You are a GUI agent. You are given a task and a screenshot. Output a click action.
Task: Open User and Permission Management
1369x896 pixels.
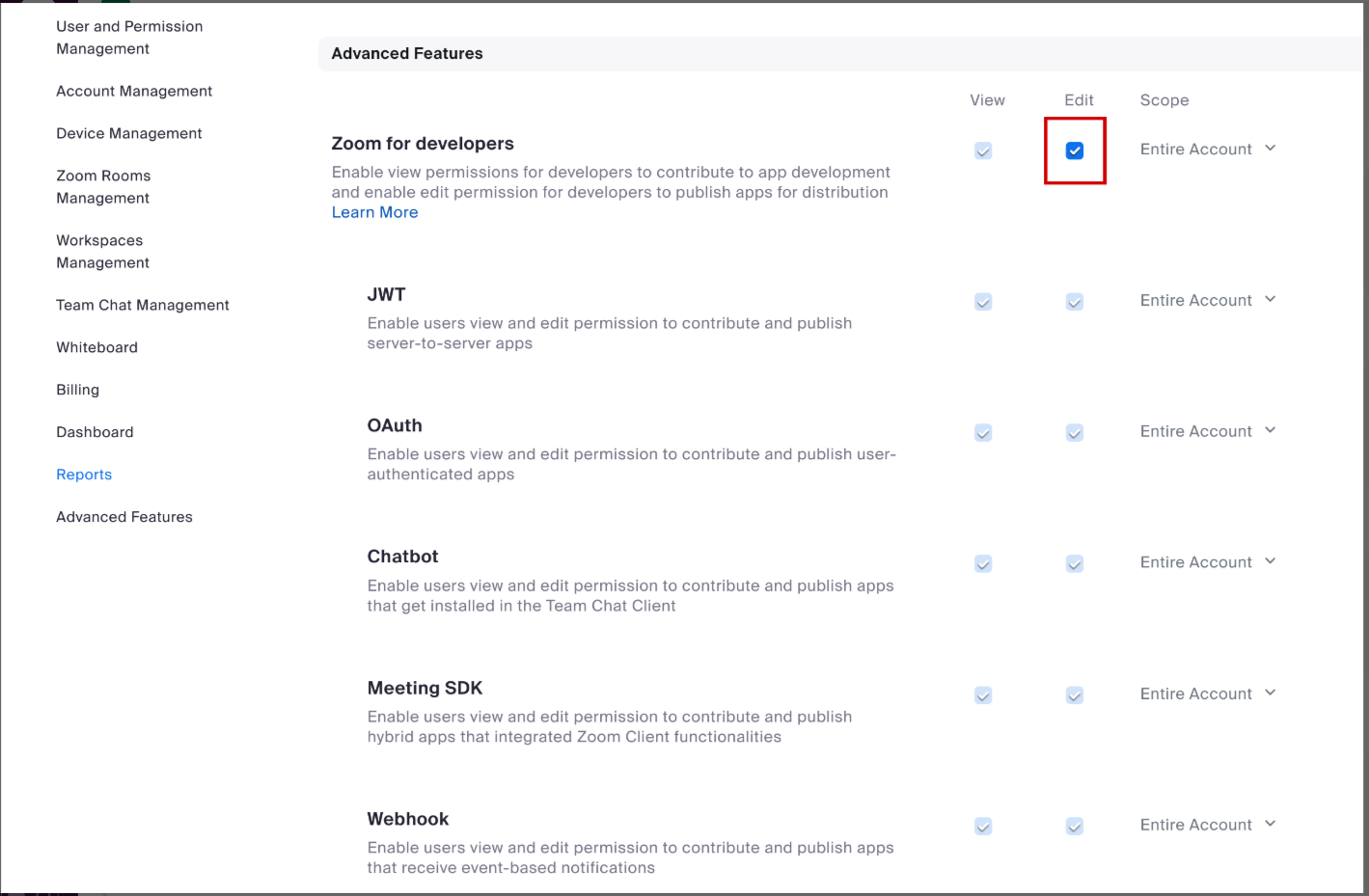[129, 38]
